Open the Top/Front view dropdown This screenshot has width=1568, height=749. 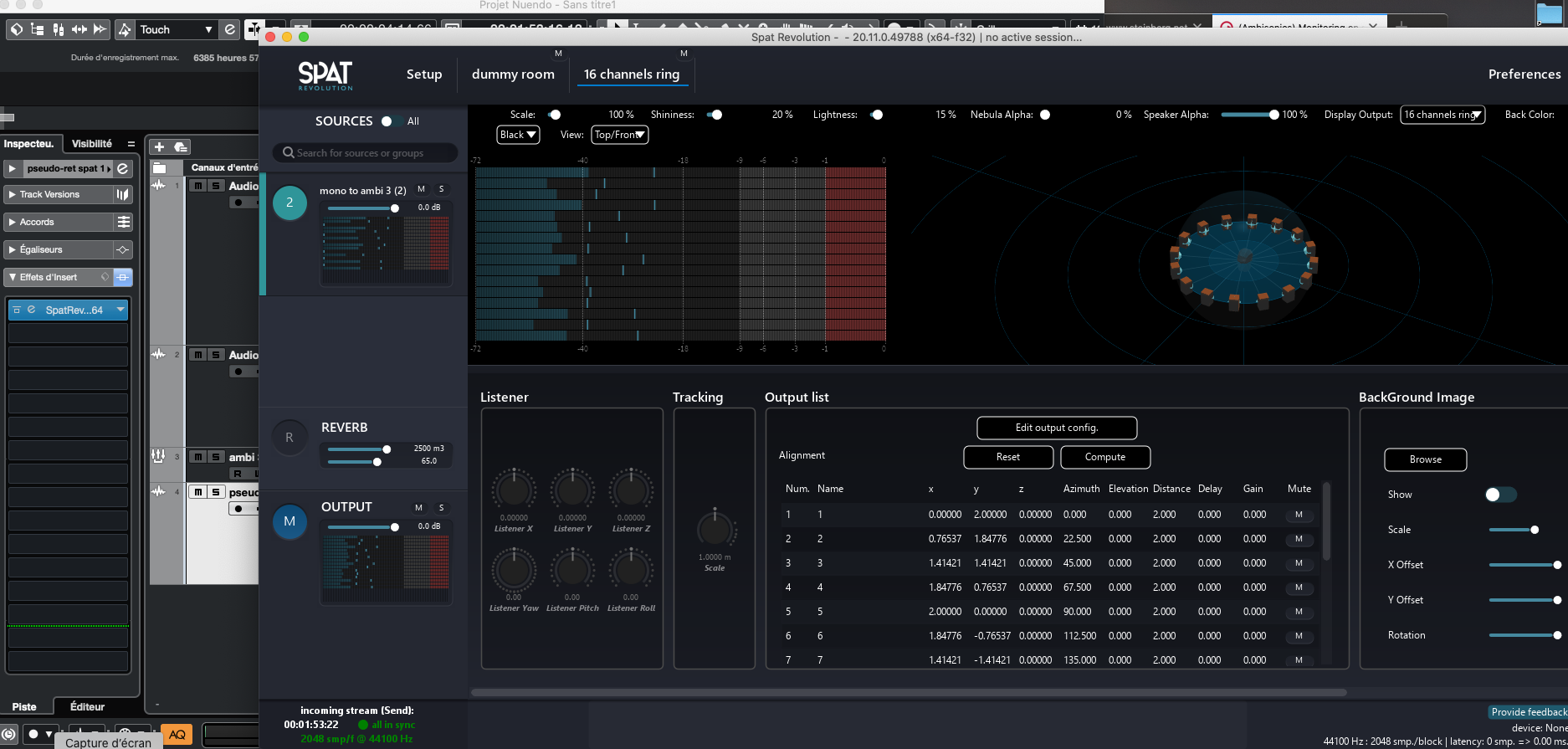619,135
